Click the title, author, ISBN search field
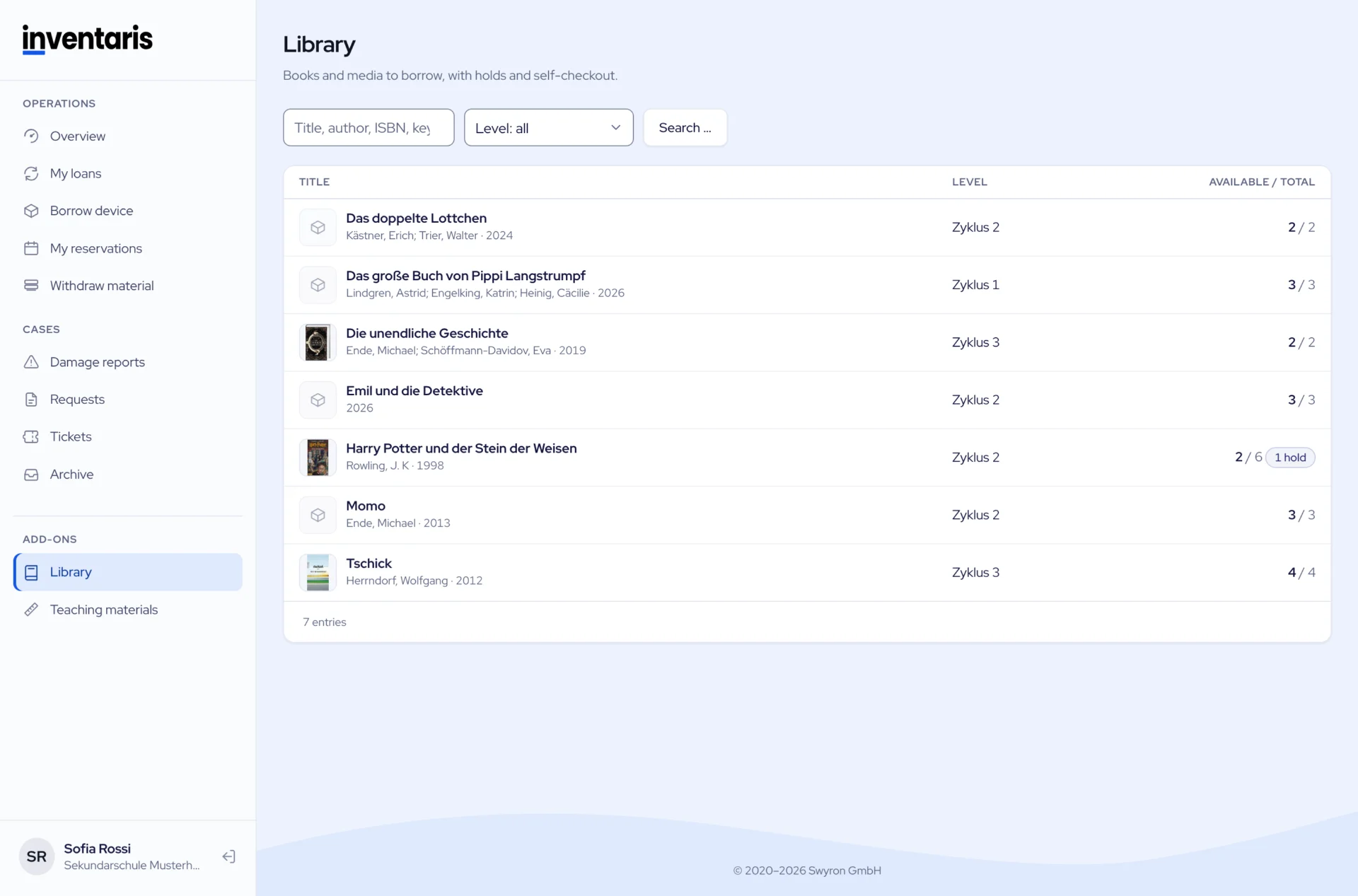This screenshot has width=1358, height=896. 368,128
